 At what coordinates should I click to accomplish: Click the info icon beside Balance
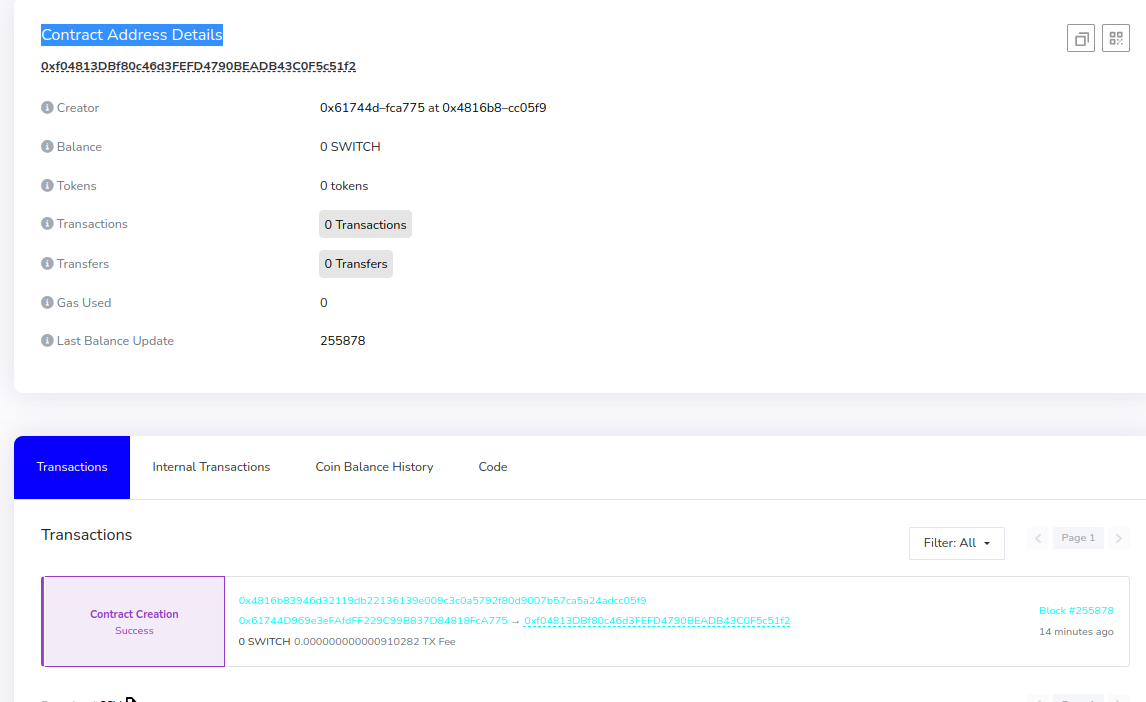45,146
